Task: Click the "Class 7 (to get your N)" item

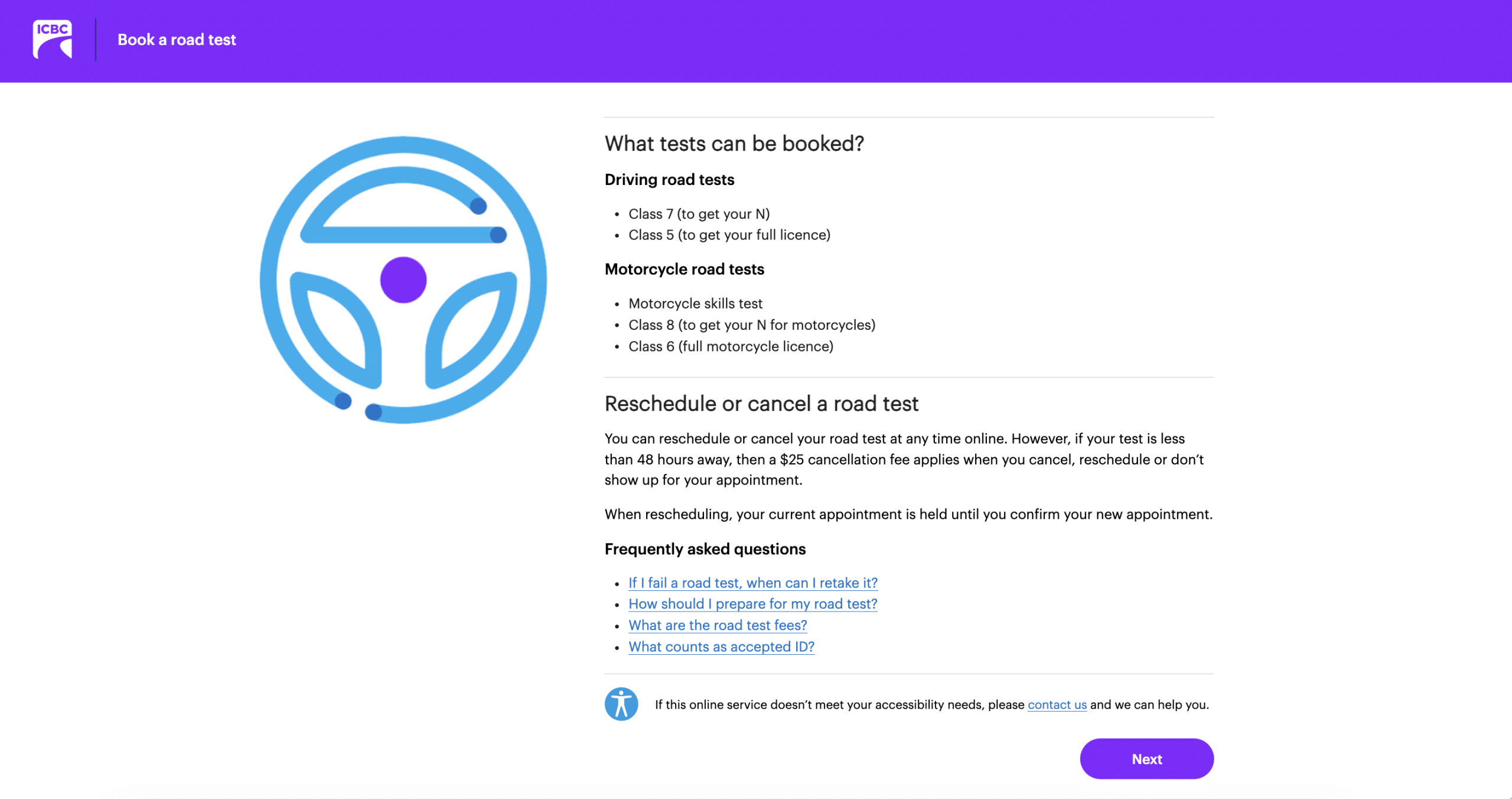Action: tap(699, 214)
